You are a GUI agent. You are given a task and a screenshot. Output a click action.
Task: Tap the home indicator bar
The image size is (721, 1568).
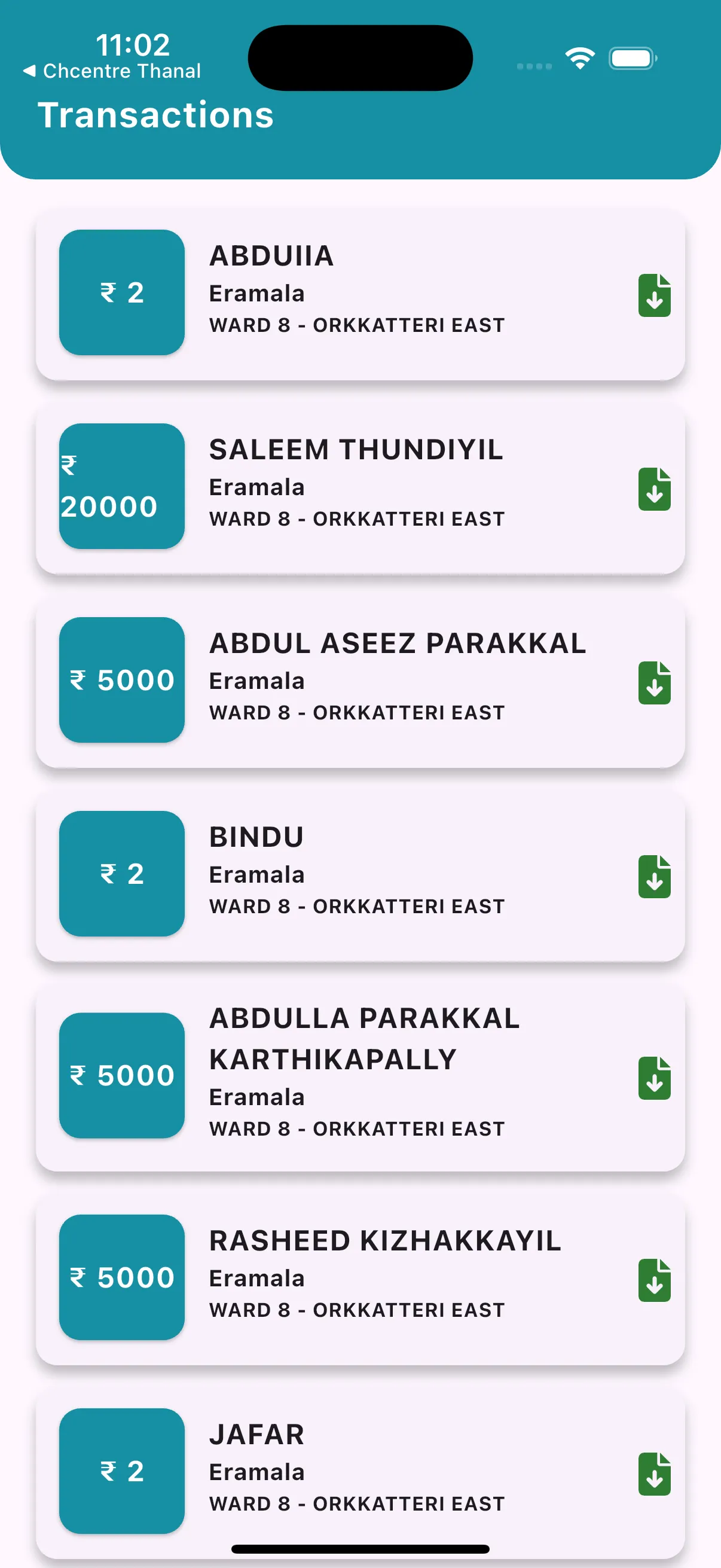[360, 1548]
